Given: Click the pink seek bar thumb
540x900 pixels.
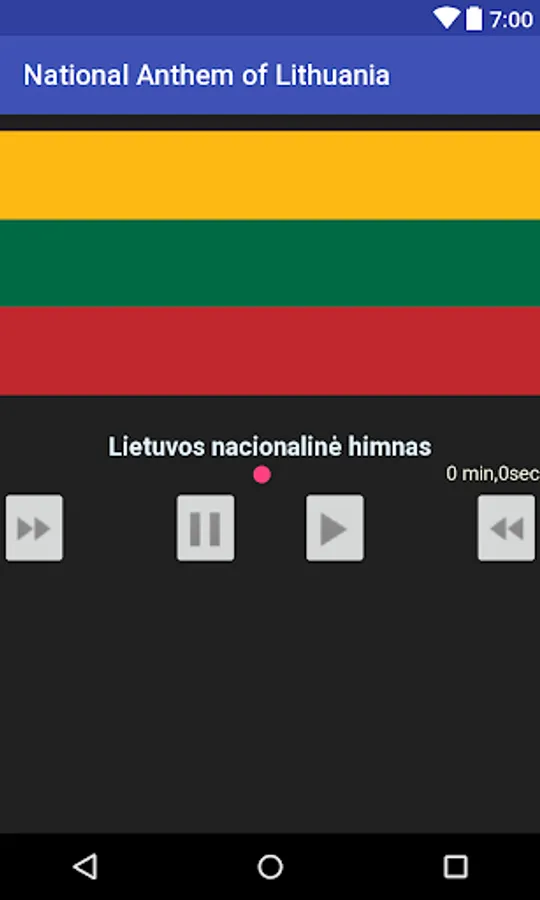Looking at the screenshot, I should click(262, 475).
